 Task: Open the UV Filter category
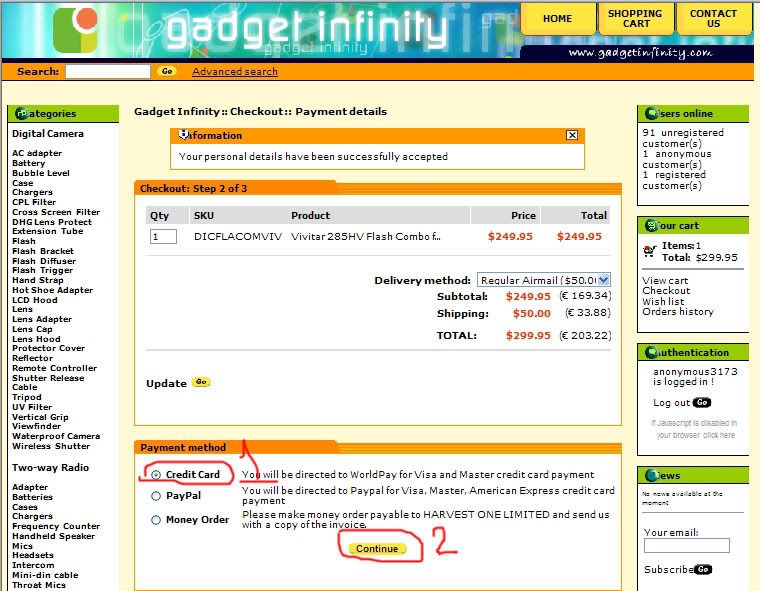pyautogui.click(x=32, y=407)
